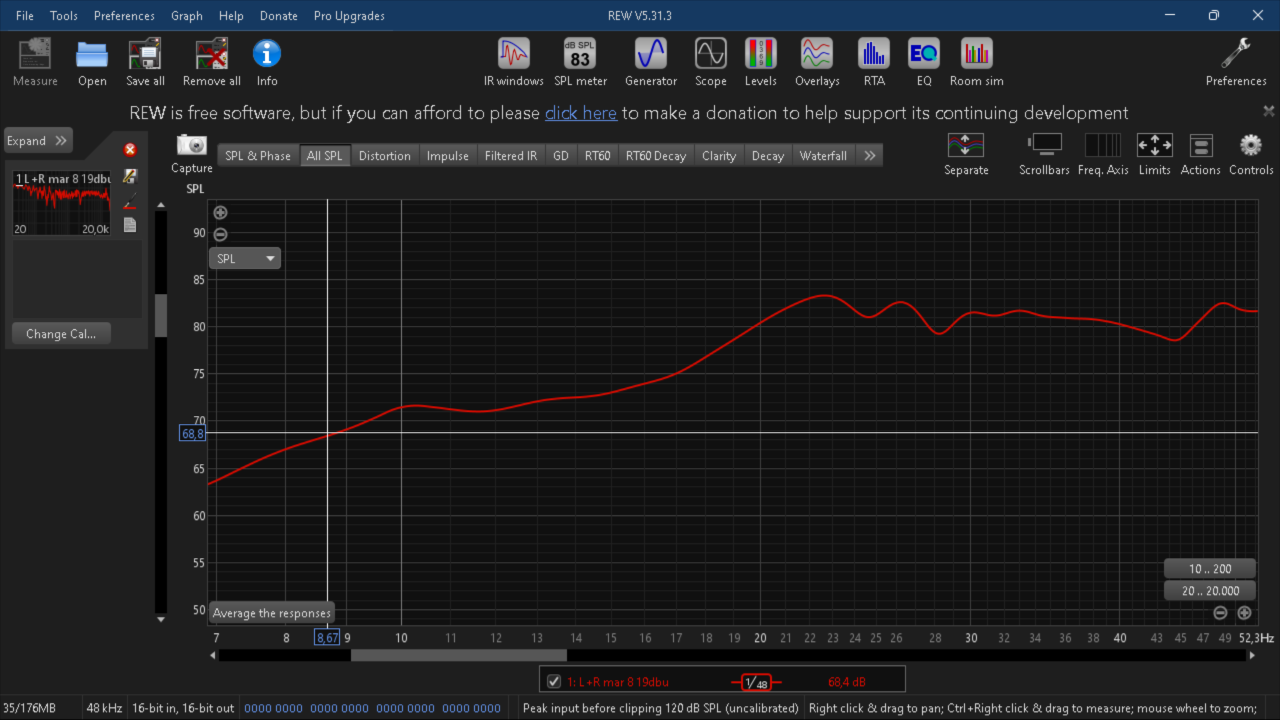Open graph Actions menu
The width and height of the screenshot is (1280, 720).
coord(1200,154)
